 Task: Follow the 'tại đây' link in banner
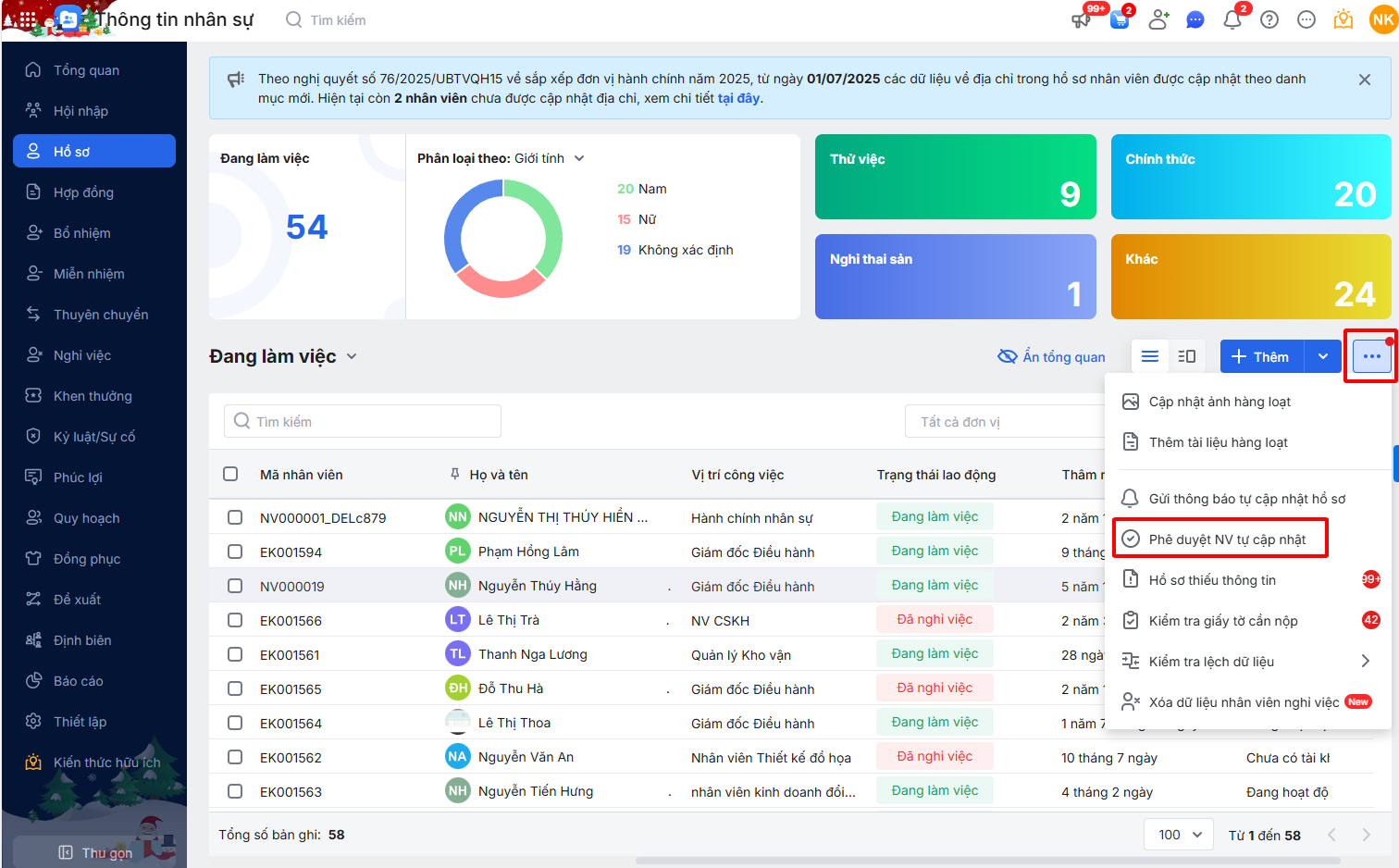(x=738, y=98)
